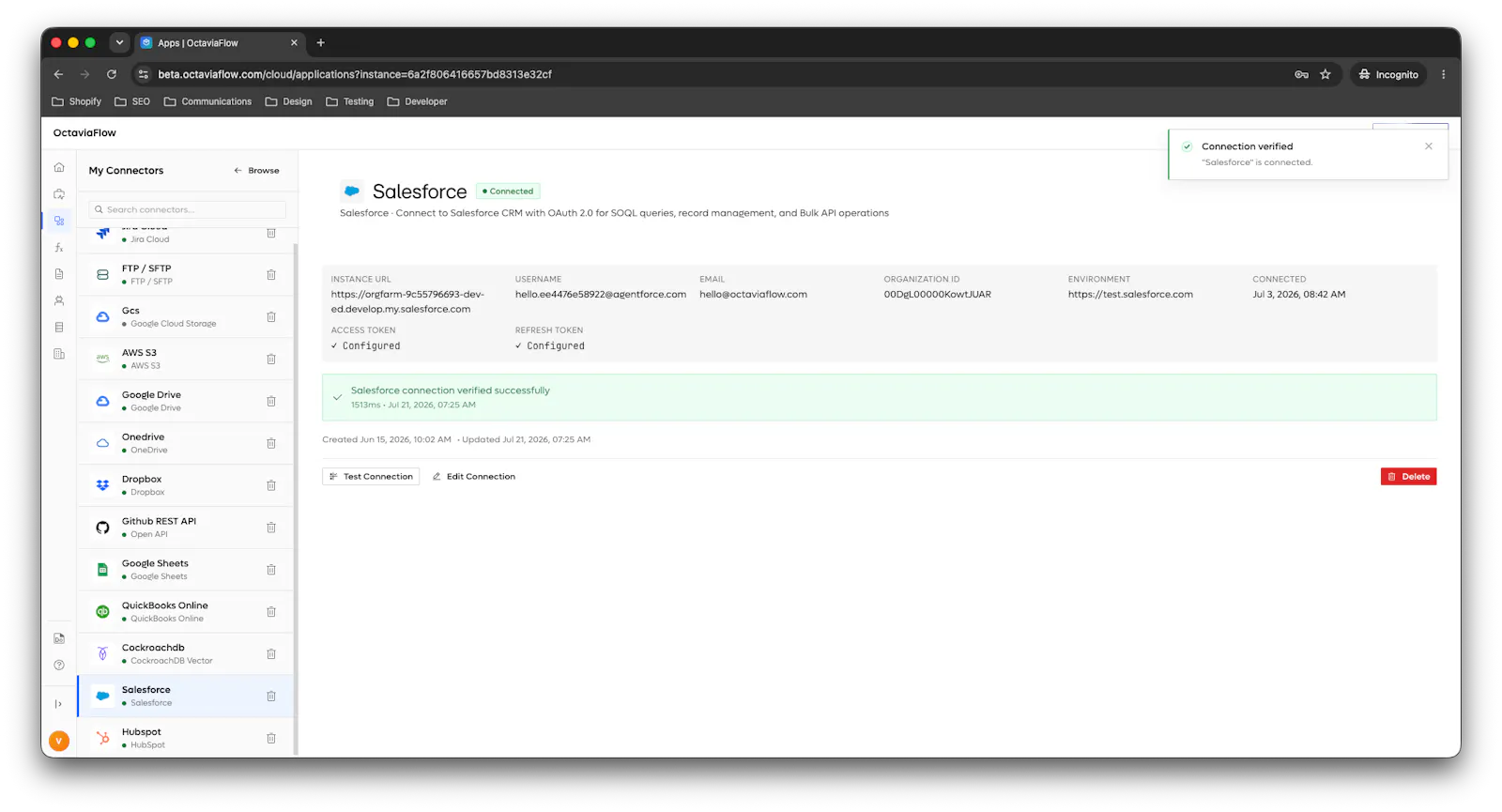The width and height of the screenshot is (1502, 812).
Task: Delete the Salesforce connector trash icon in list
Action: 271,697
